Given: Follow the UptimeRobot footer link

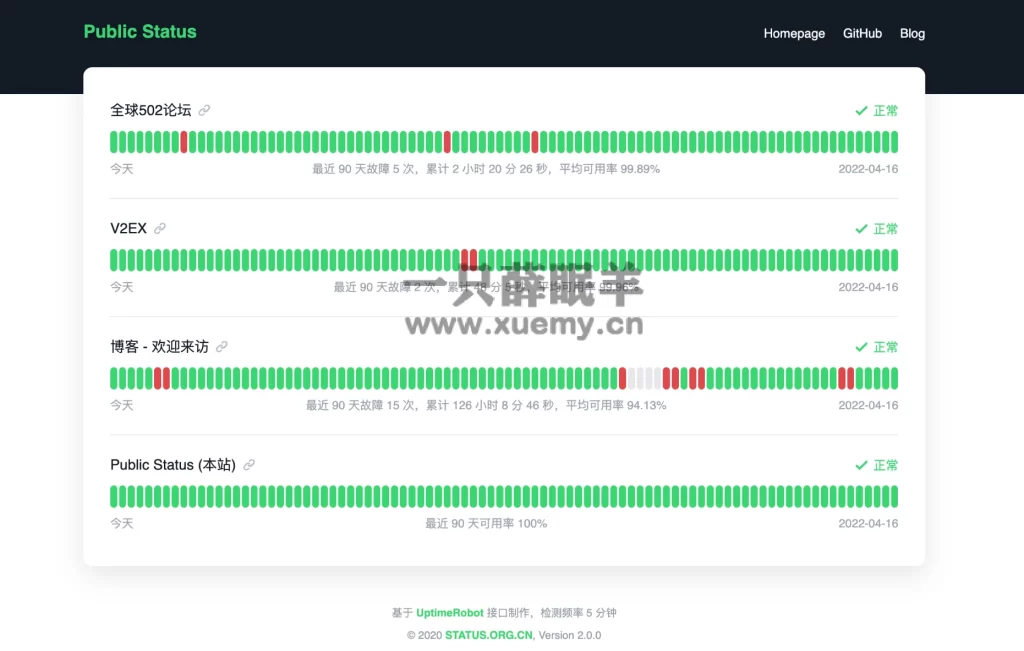Looking at the screenshot, I should (449, 612).
